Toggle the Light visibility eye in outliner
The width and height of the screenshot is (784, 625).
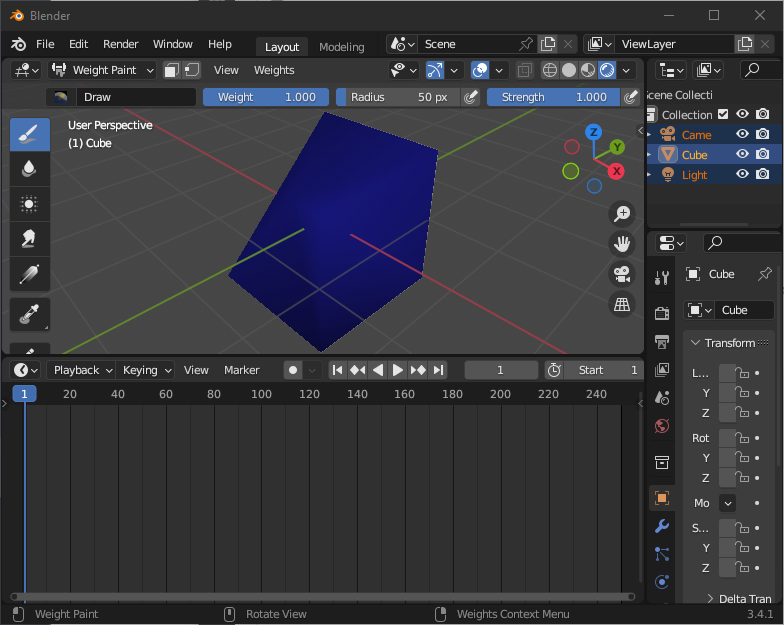click(x=742, y=174)
